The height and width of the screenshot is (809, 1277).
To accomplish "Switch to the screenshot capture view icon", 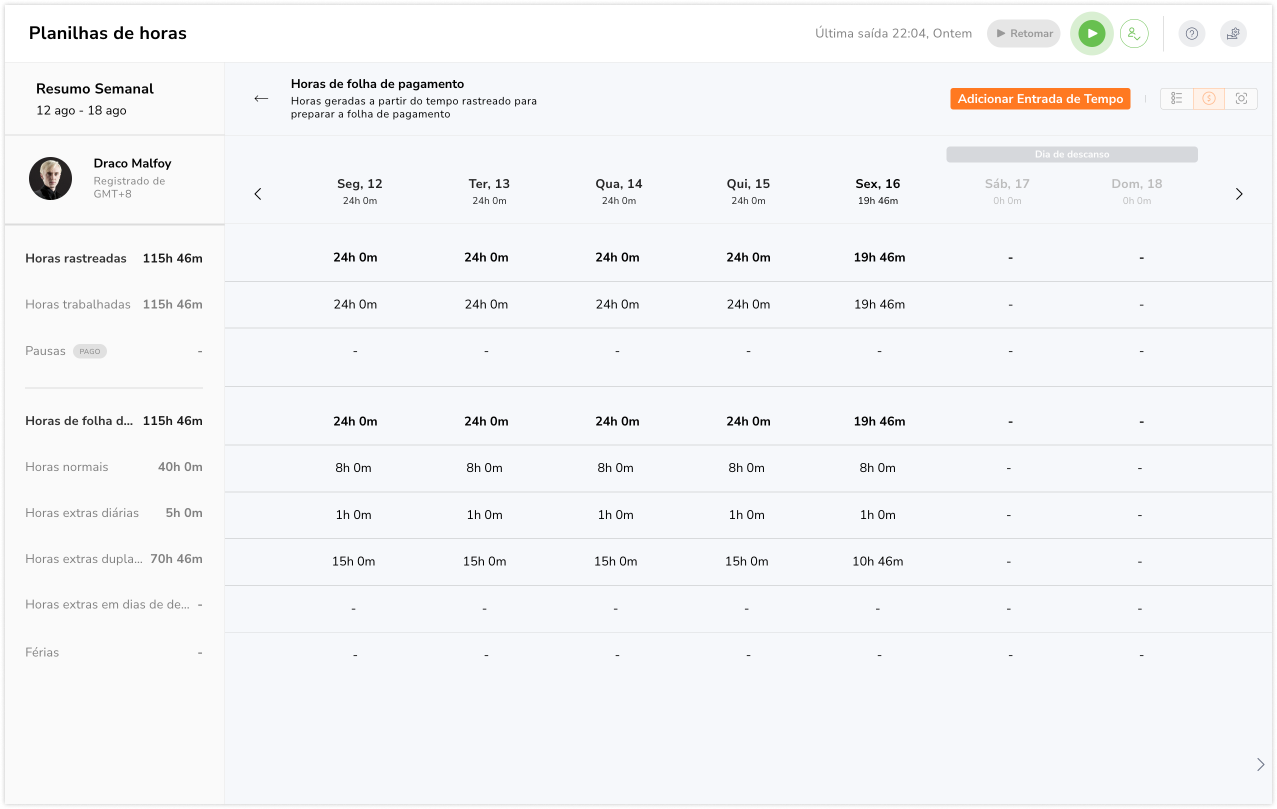I will pyautogui.click(x=1241, y=99).
